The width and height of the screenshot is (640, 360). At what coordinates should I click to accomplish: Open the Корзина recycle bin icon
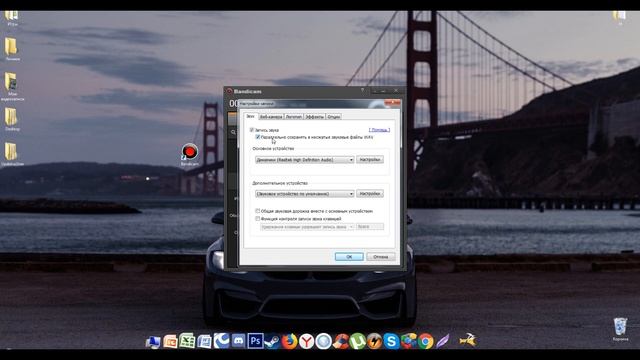620,329
